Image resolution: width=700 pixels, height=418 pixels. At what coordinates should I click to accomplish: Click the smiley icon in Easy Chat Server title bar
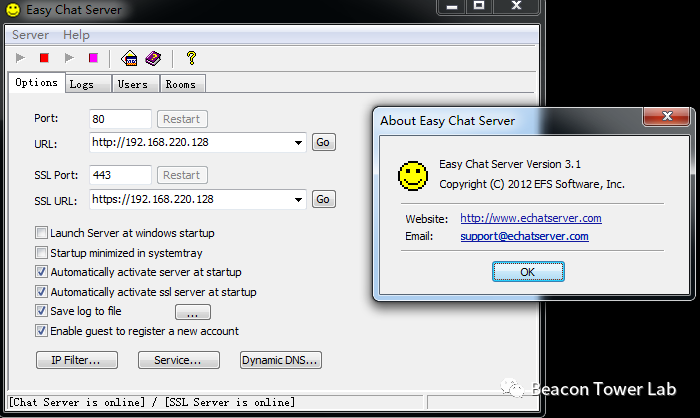[13, 10]
